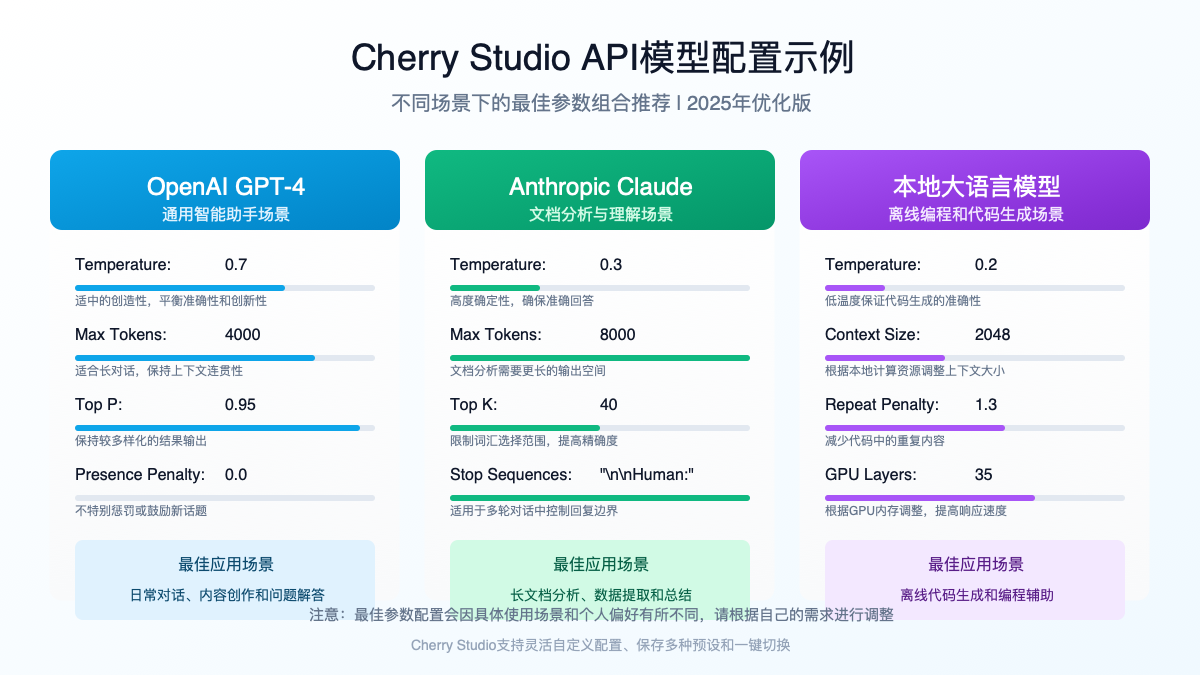This screenshot has height=675, width=1200.
Task: Click the description 限制词汇选择范围，提高精确度
Action: pos(534,441)
